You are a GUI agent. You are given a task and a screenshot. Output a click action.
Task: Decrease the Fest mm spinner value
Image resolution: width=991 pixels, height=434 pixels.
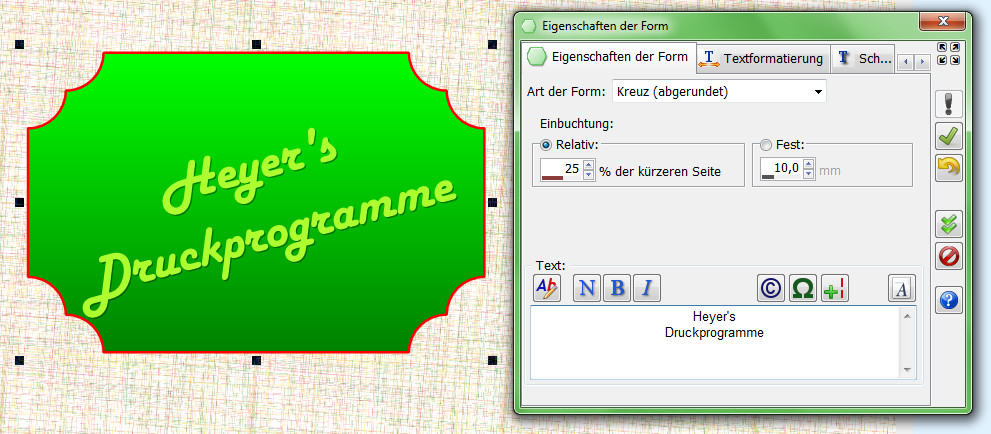point(809,174)
